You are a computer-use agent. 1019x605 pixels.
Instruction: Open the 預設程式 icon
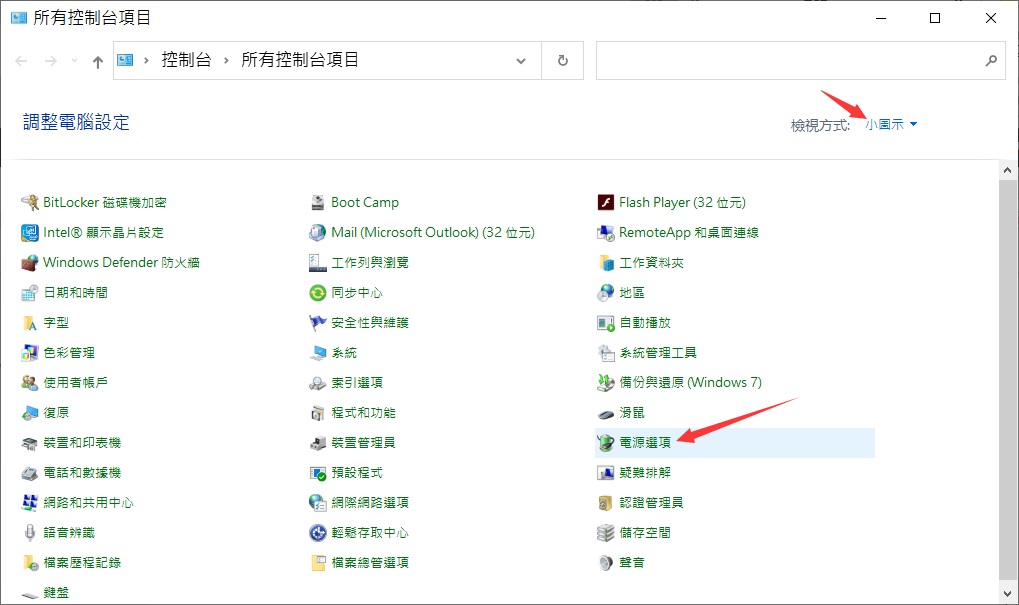point(318,472)
